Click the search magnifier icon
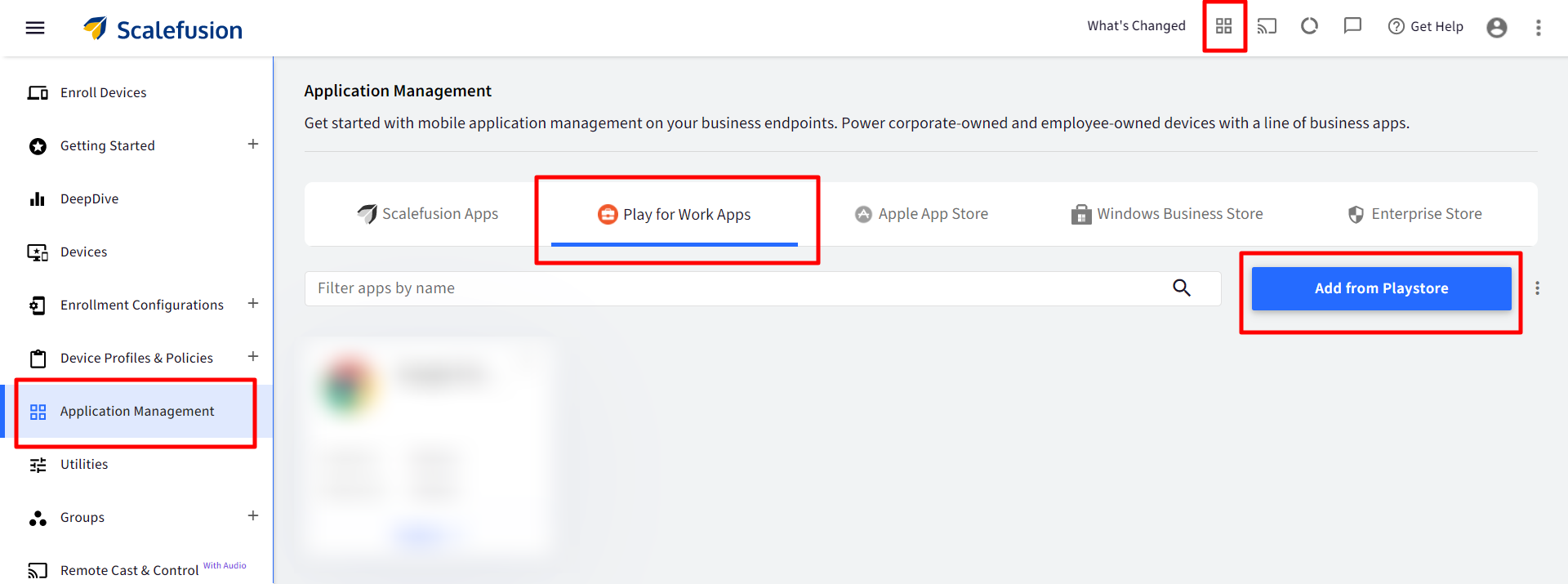The width and height of the screenshot is (1568, 584). coord(1182,288)
